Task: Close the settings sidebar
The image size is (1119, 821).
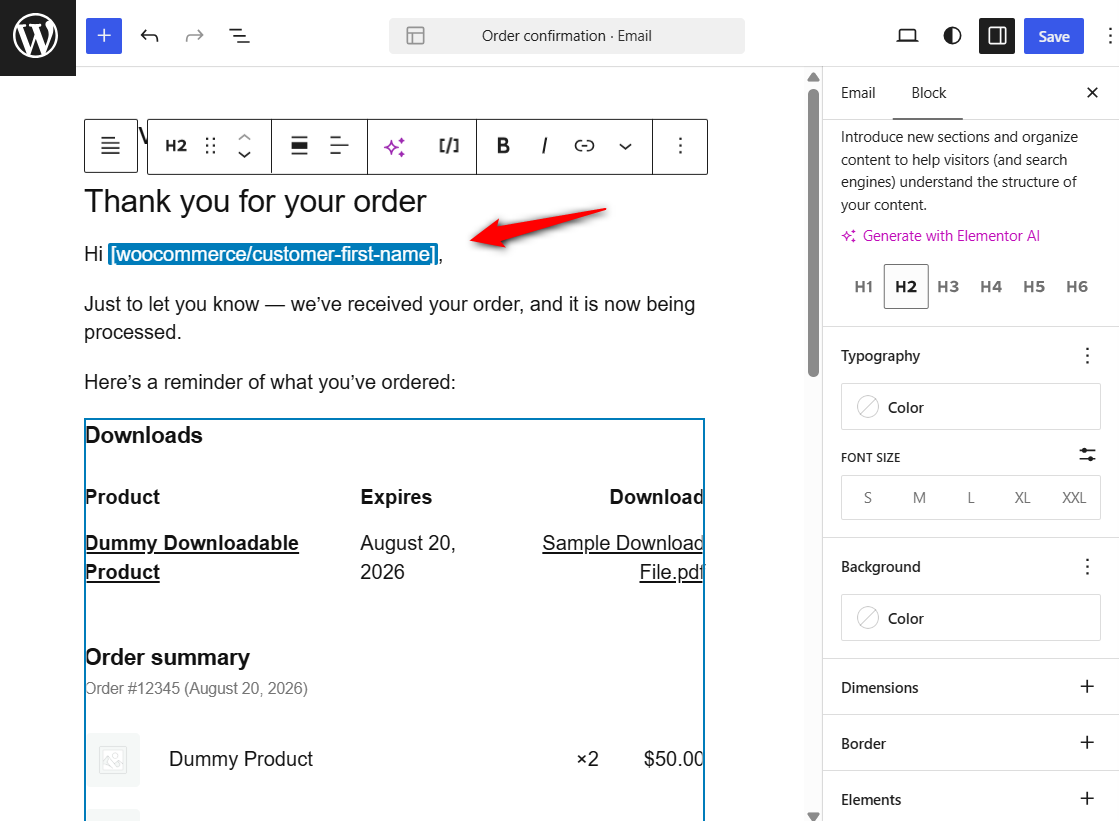Action: (1092, 93)
